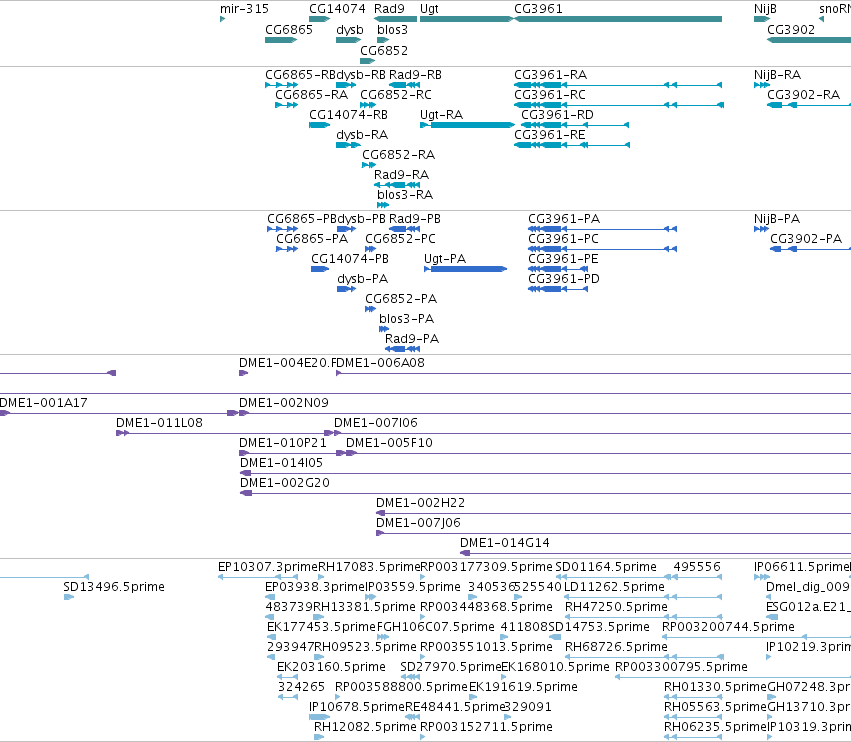Click EST LD11262.5prime
Image resolution: width=851 pixels, height=742 pixels.
pyautogui.click(x=614, y=587)
